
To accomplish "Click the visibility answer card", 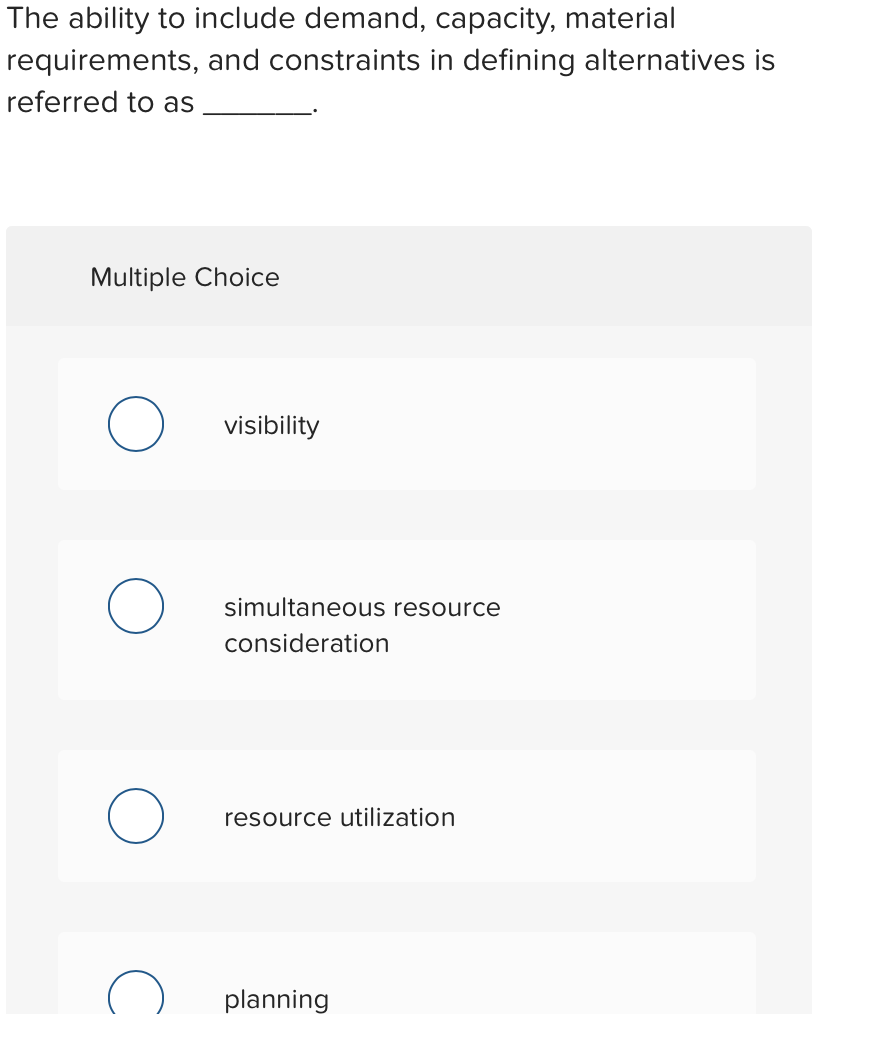I will click(407, 424).
